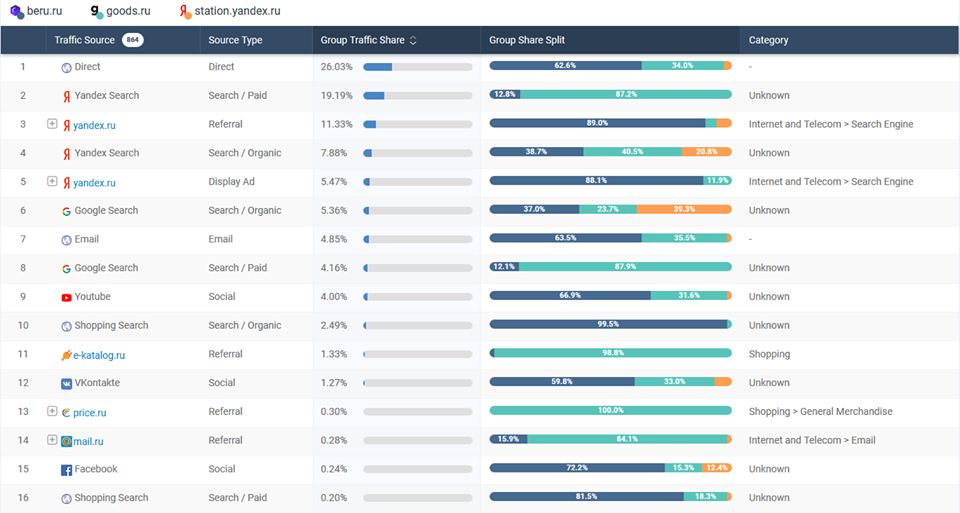Click the beru.ru site icon
Image resolution: width=960 pixels, height=513 pixels.
[16, 11]
